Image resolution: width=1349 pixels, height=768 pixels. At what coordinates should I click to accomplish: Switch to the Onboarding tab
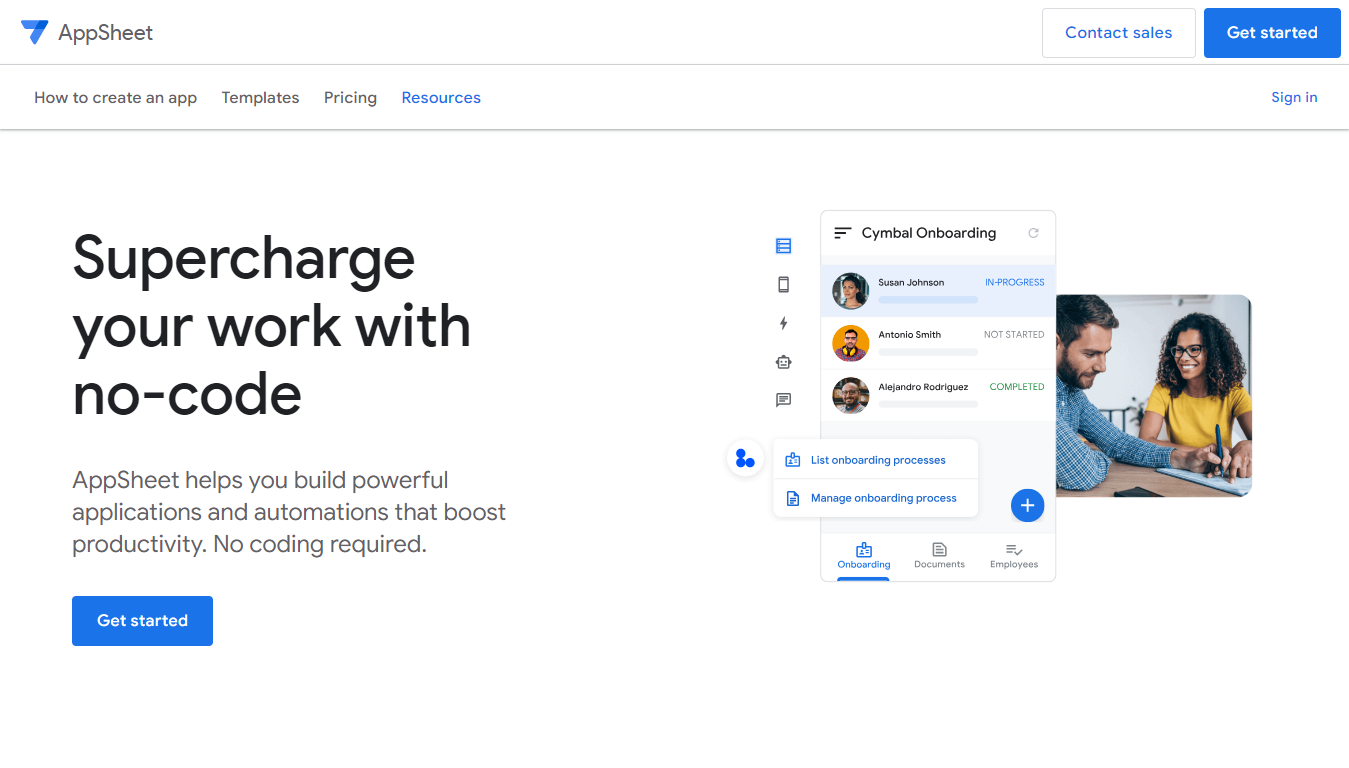pos(864,556)
